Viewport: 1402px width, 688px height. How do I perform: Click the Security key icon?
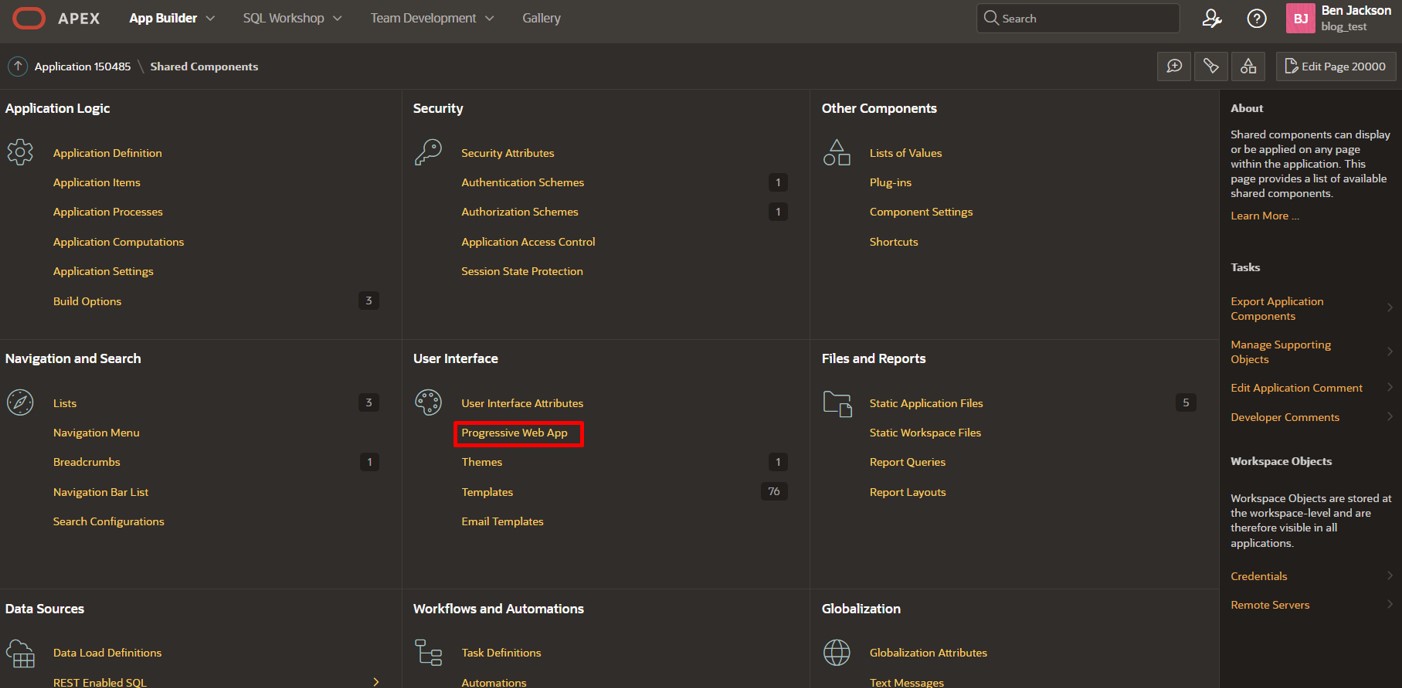click(x=428, y=153)
